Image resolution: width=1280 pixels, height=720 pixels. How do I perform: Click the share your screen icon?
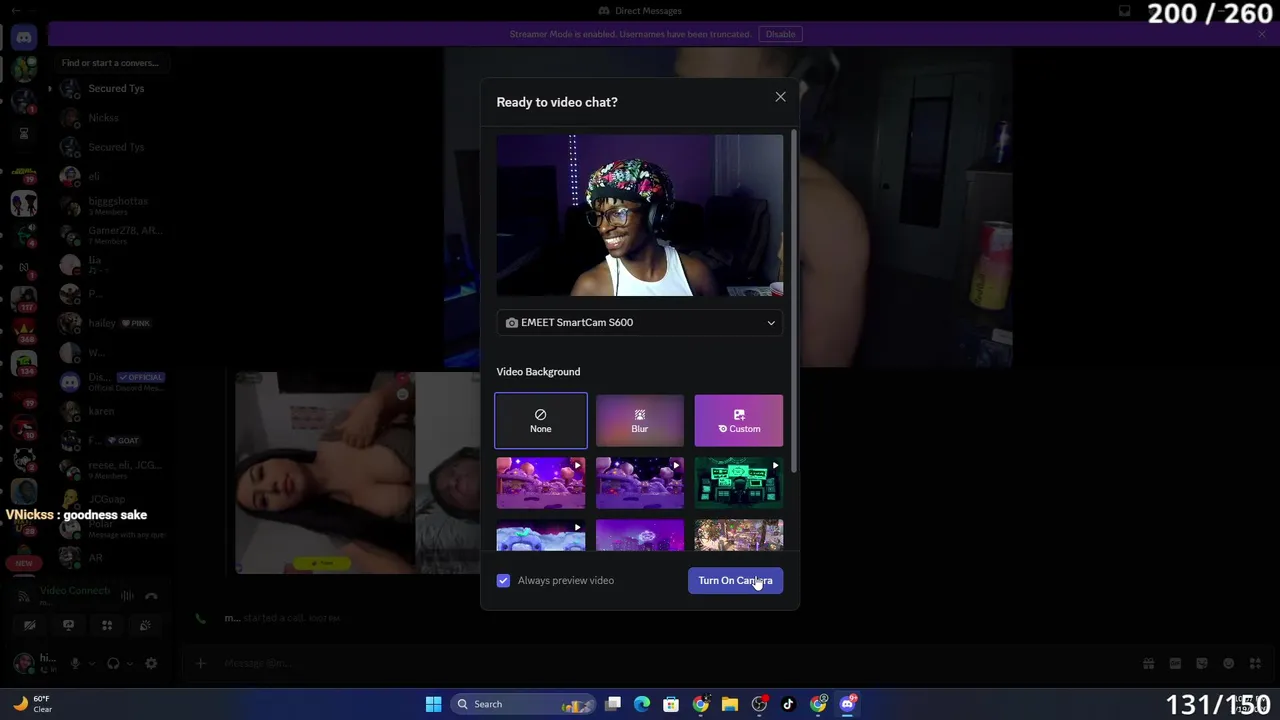click(68, 626)
